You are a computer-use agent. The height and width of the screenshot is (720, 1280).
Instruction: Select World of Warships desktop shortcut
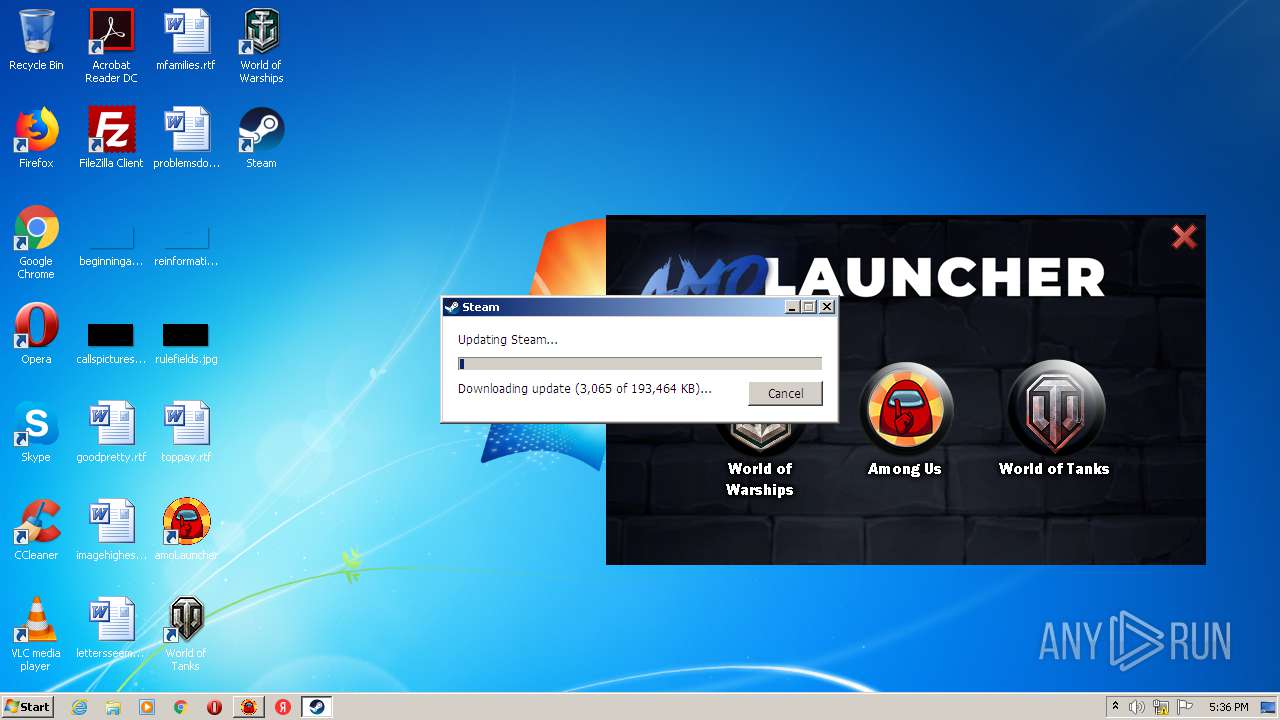coord(261,46)
